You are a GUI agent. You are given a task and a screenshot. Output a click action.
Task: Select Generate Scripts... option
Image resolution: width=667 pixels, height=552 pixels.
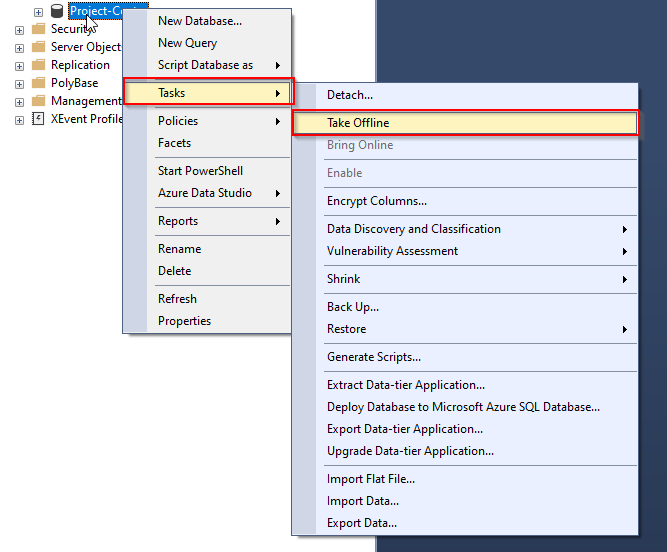[x=373, y=357]
